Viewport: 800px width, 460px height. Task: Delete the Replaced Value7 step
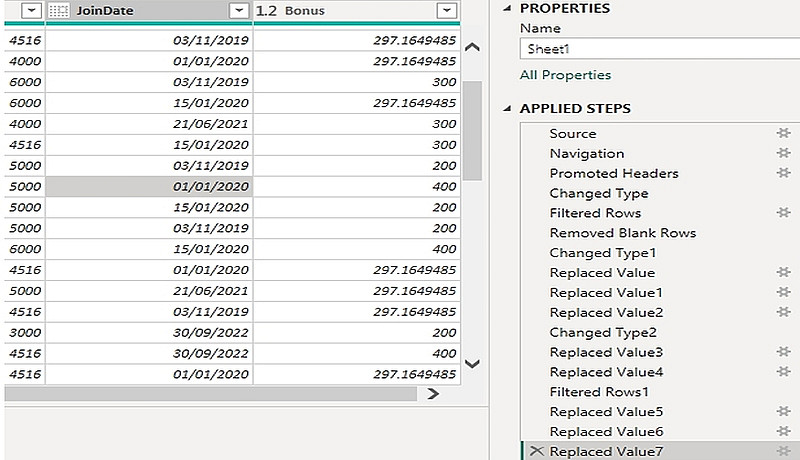coord(536,451)
